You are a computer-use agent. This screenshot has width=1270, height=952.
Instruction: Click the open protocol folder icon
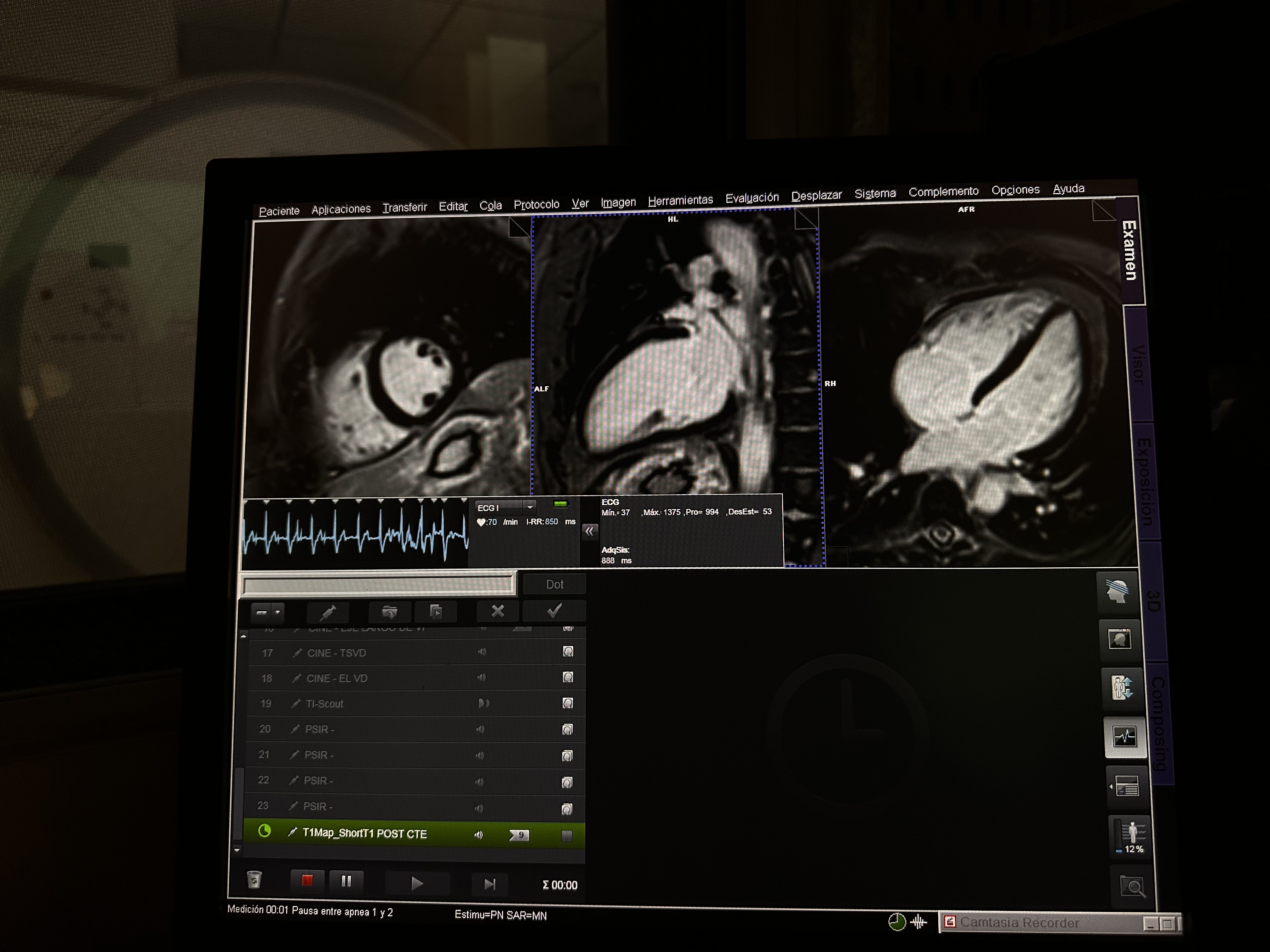[389, 612]
